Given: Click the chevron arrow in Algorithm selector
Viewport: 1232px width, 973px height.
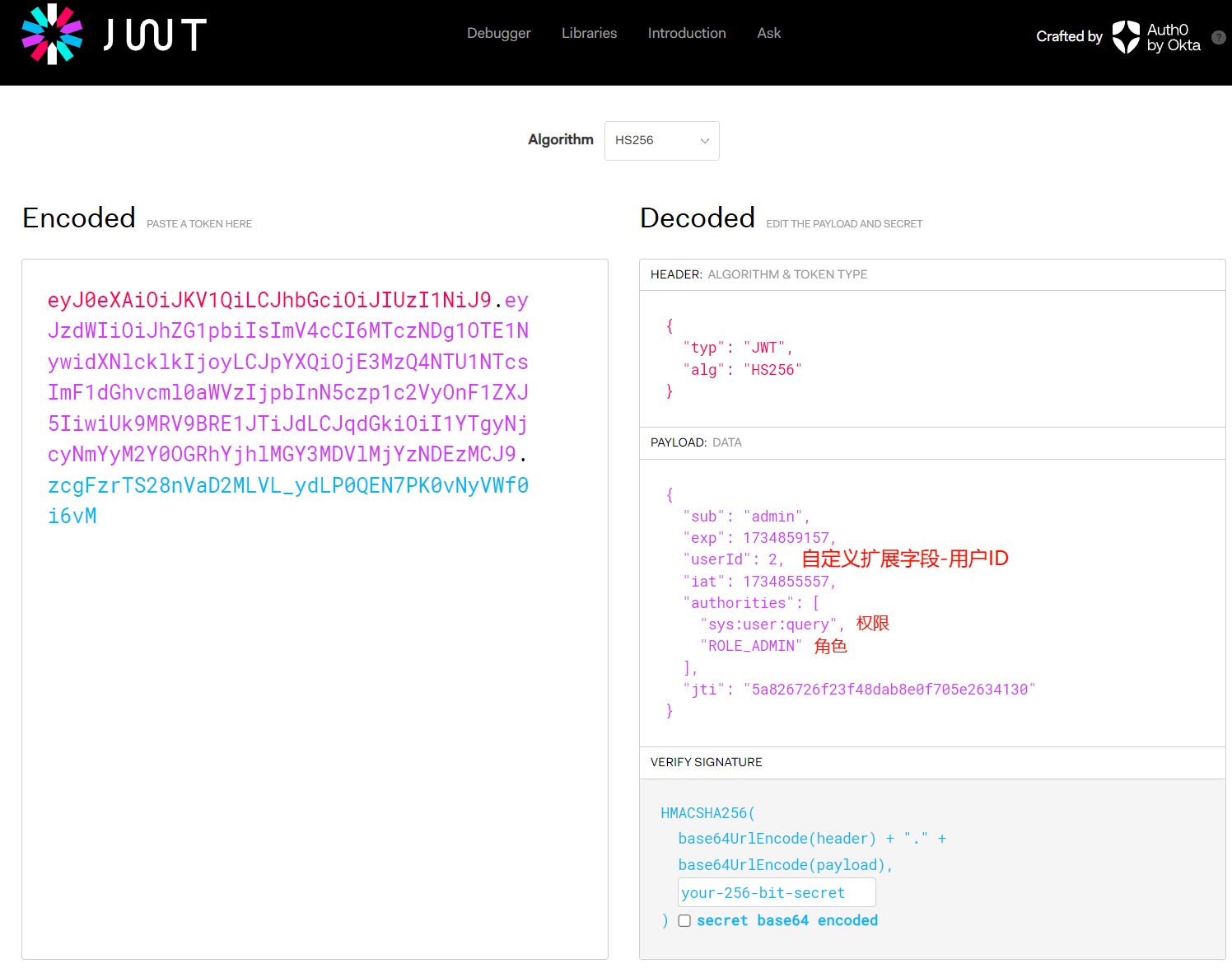Looking at the screenshot, I should point(705,141).
